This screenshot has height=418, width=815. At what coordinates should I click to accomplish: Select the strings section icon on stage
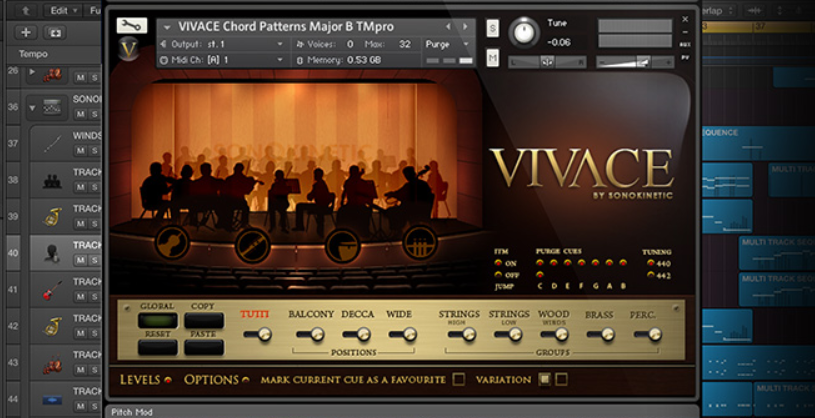pyautogui.click(x=172, y=242)
